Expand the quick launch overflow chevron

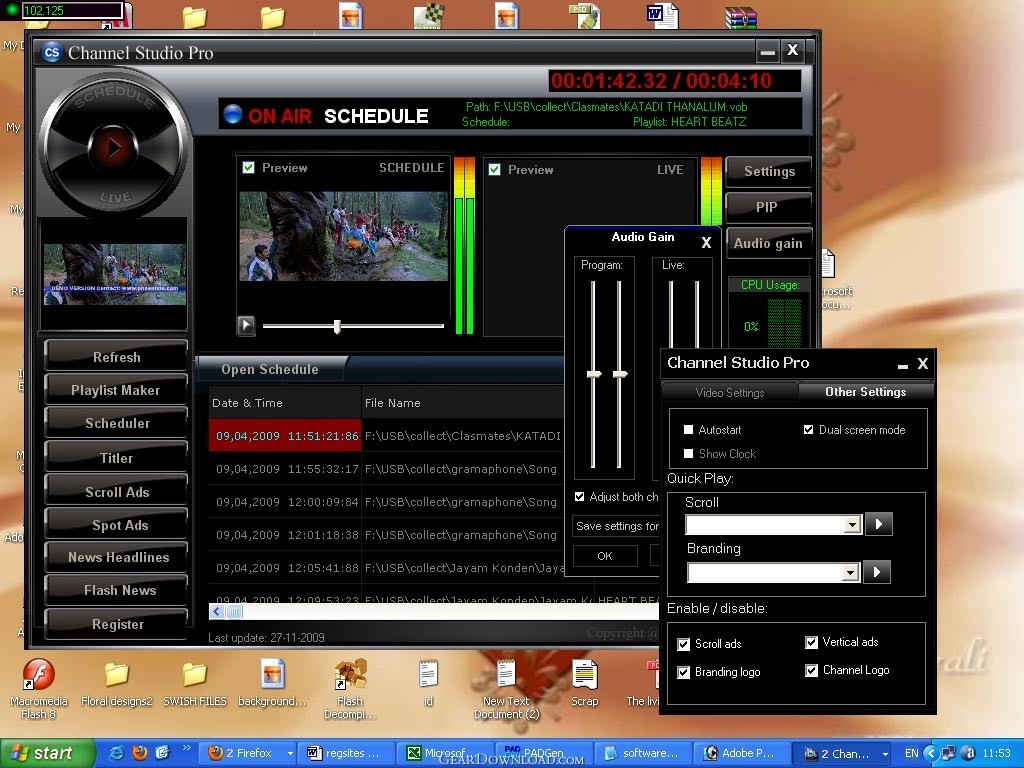186,748
